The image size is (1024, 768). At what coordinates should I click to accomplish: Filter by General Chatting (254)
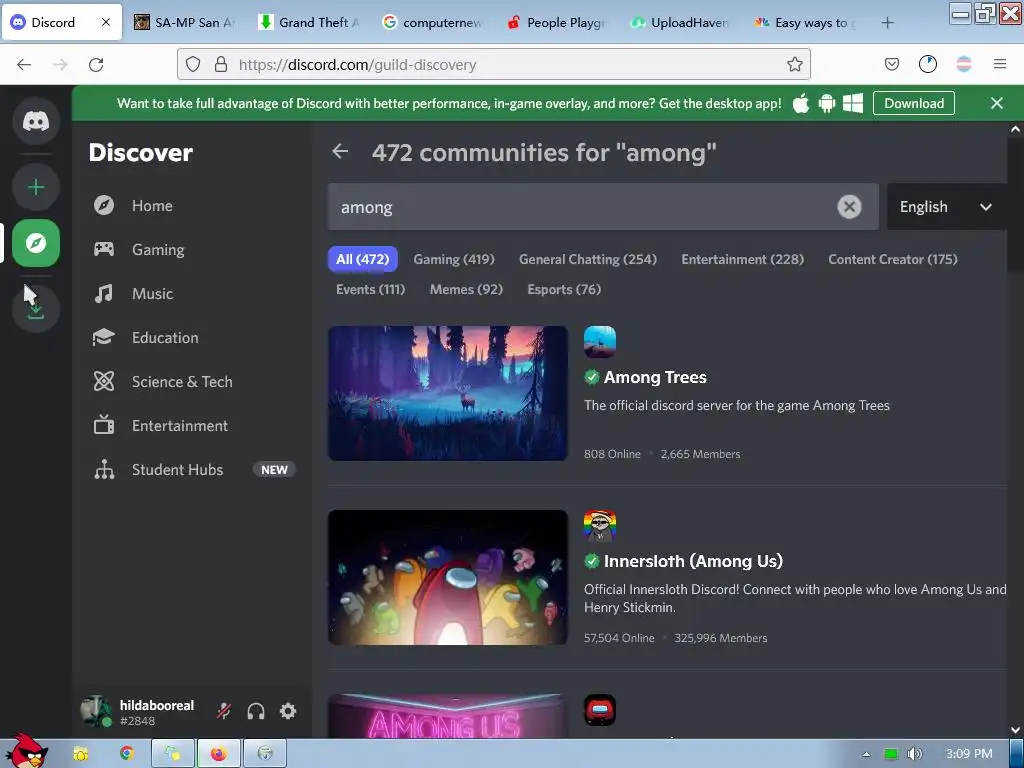(588, 259)
